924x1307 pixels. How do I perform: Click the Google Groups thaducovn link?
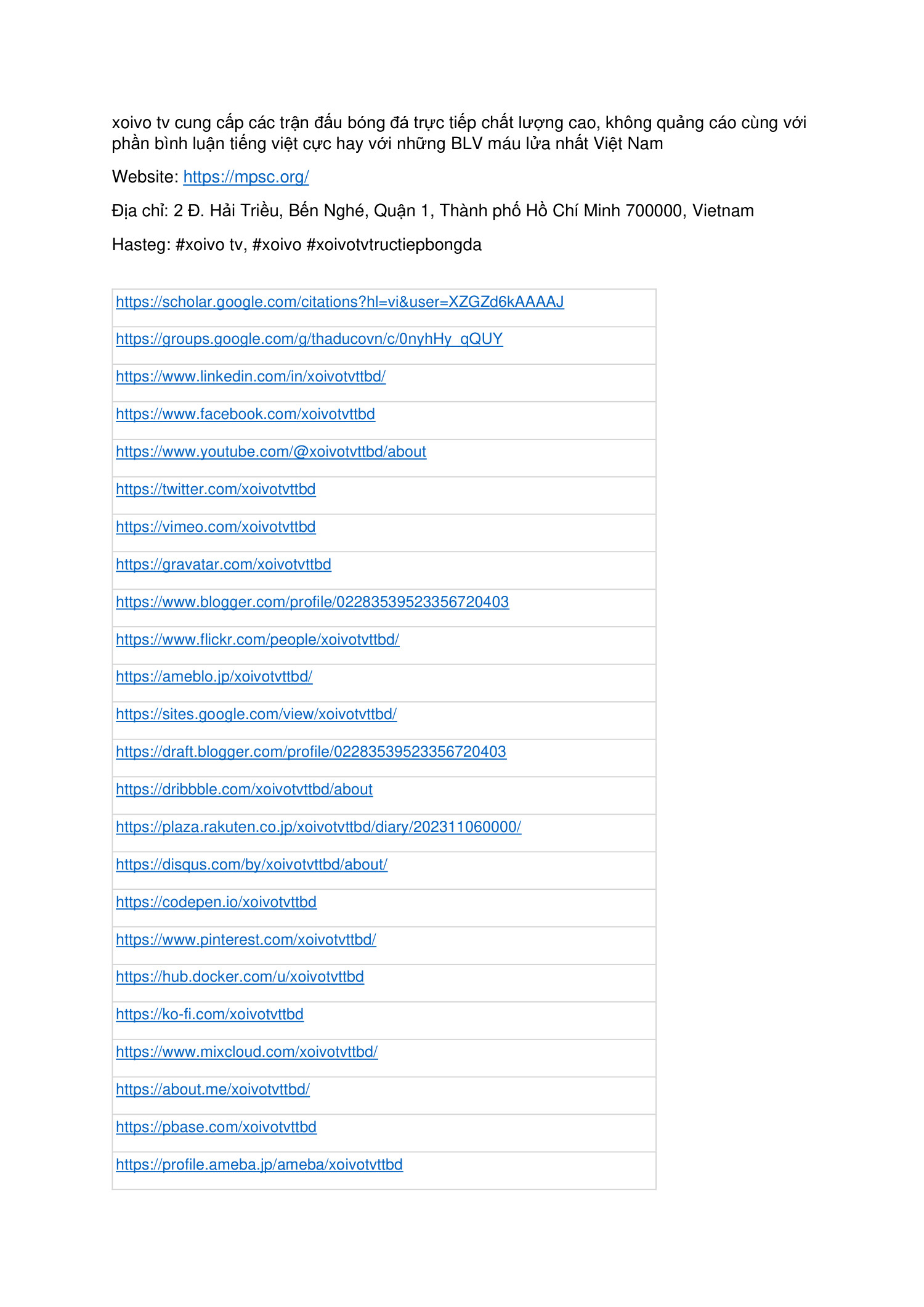pyautogui.click(x=309, y=339)
